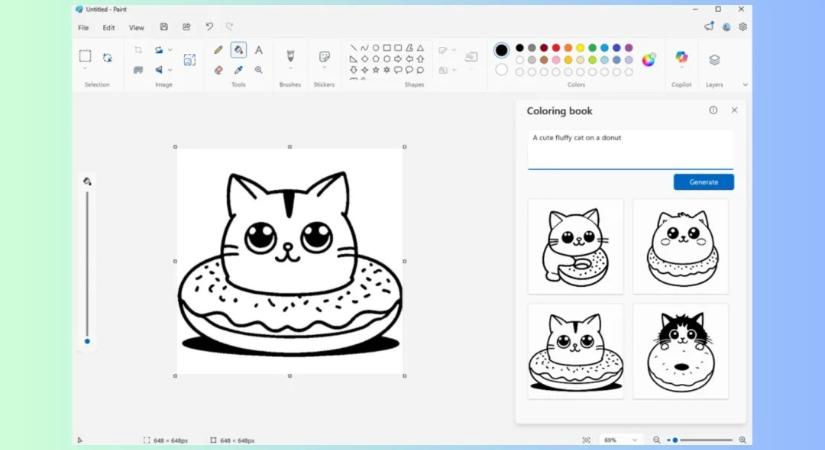This screenshot has height=450, width=825.
Task: Select the Eraser tool
Action: pyautogui.click(x=218, y=69)
